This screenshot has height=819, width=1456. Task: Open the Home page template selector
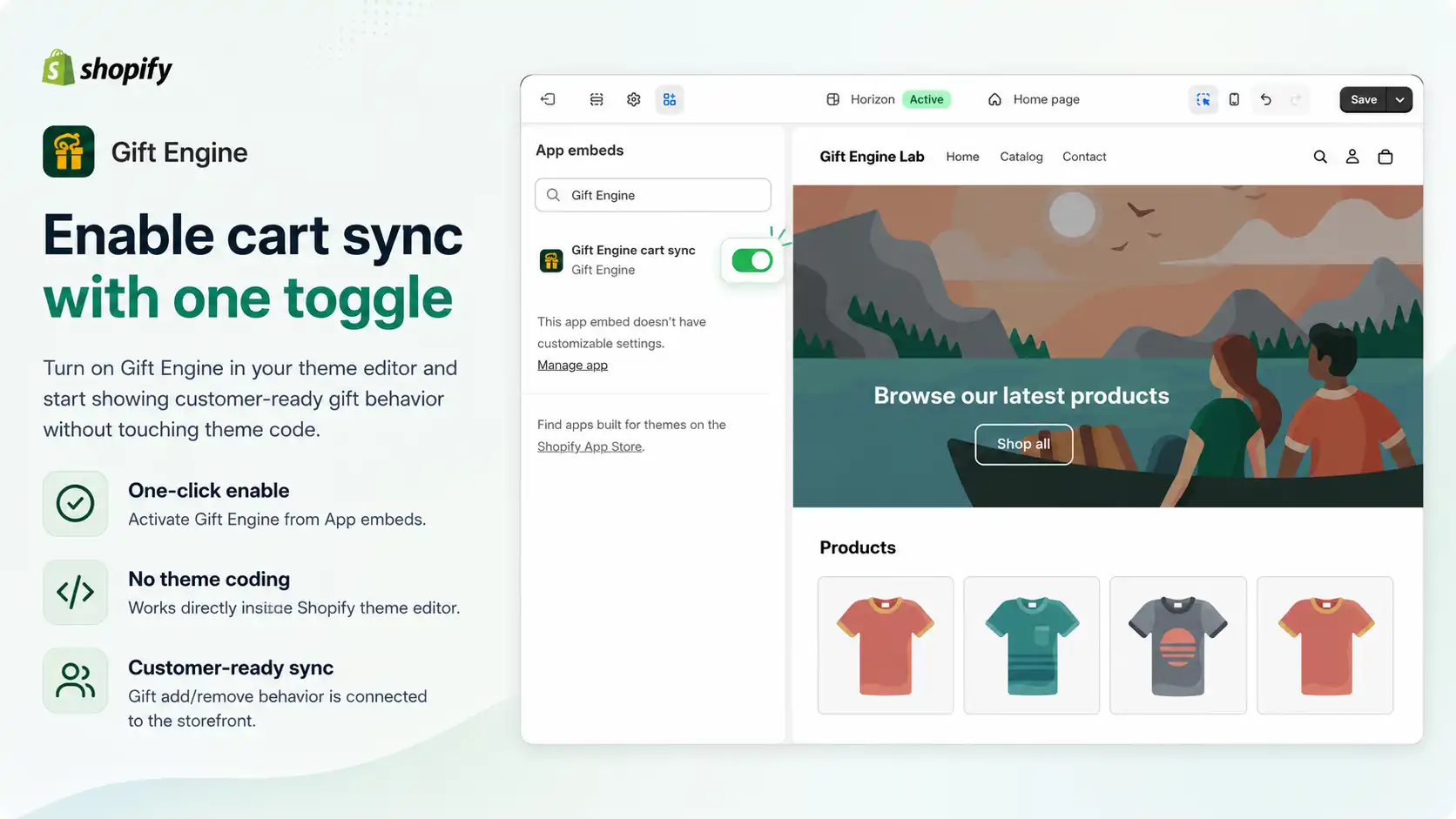click(x=1034, y=99)
